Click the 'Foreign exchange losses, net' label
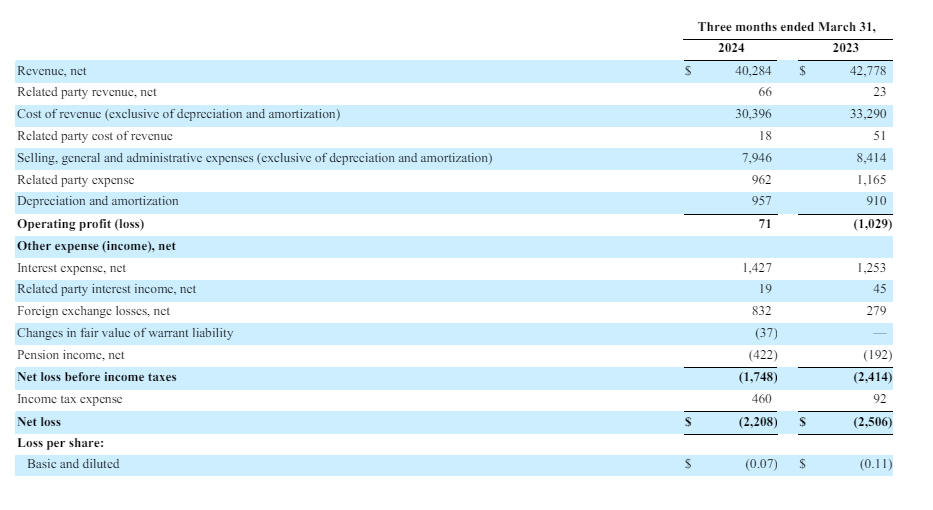The width and height of the screenshot is (933, 510). (x=94, y=311)
